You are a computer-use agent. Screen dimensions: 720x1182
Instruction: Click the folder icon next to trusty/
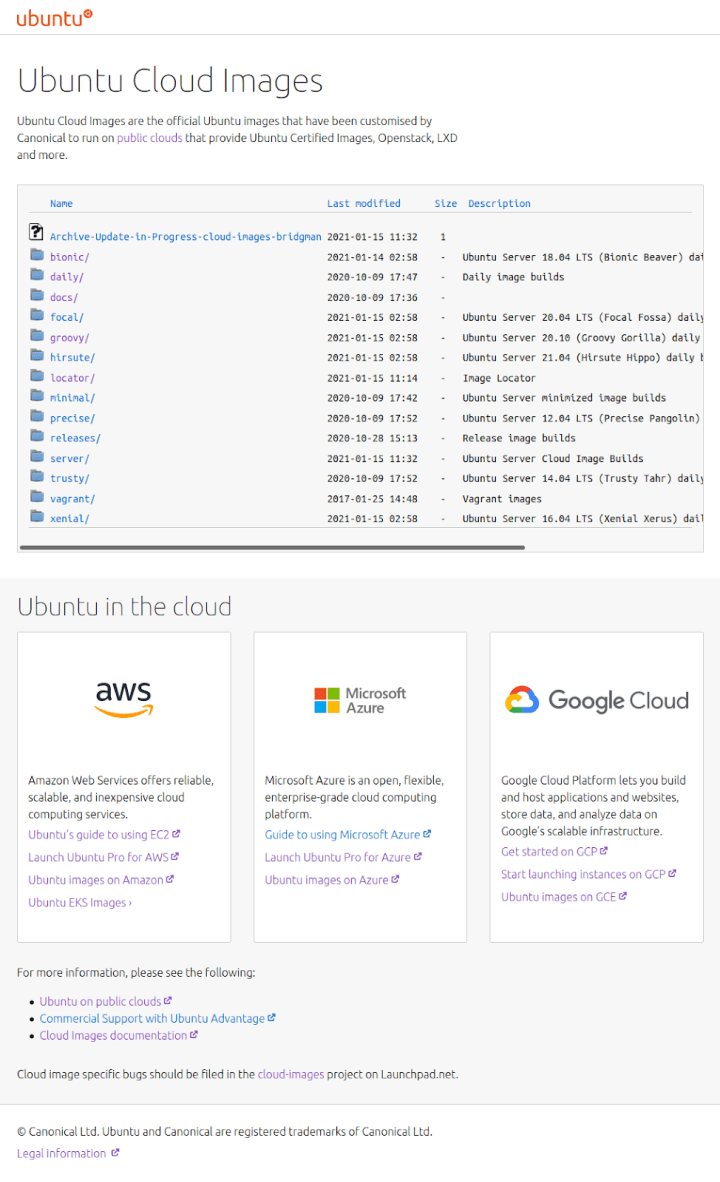click(x=37, y=476)
